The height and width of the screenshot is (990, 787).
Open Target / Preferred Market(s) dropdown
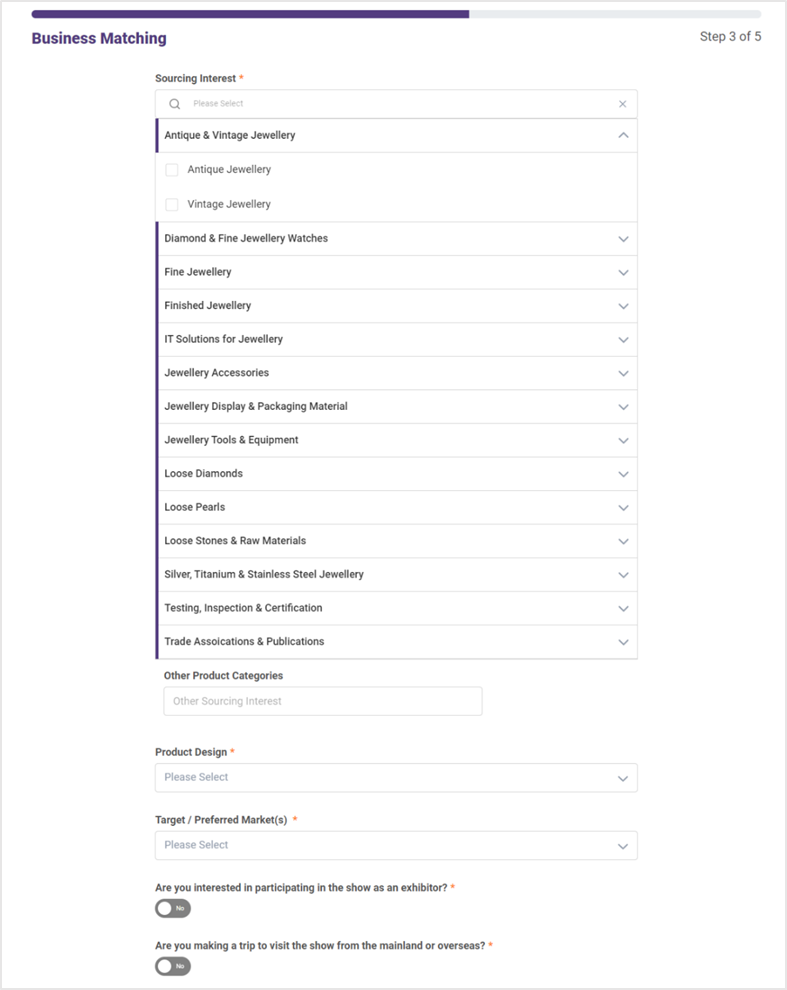click(396, 845)
